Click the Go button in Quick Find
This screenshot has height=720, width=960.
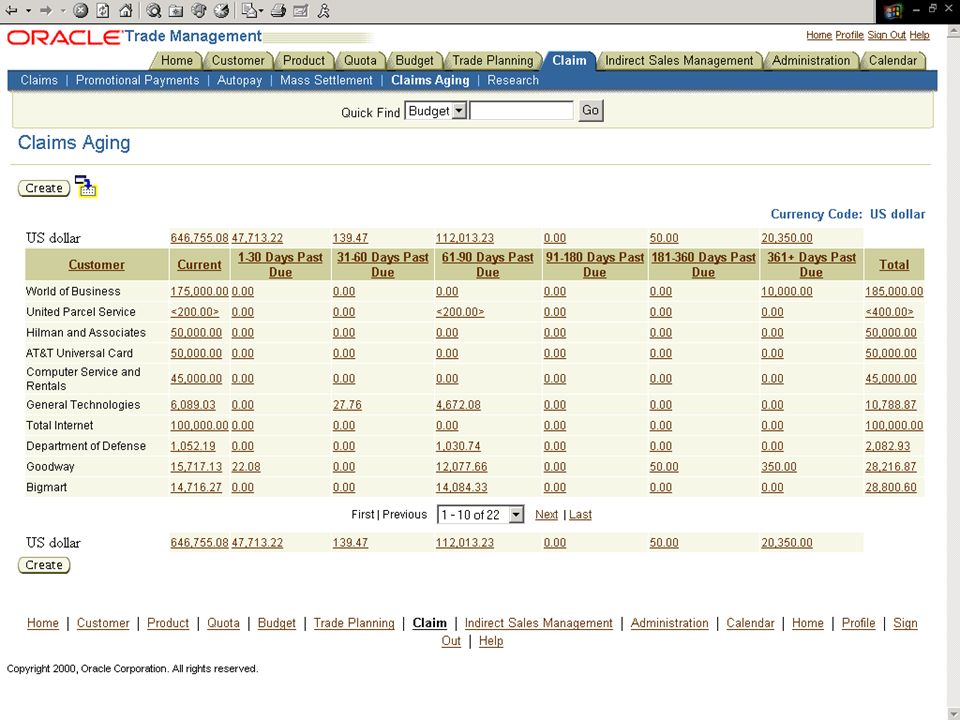591,110
